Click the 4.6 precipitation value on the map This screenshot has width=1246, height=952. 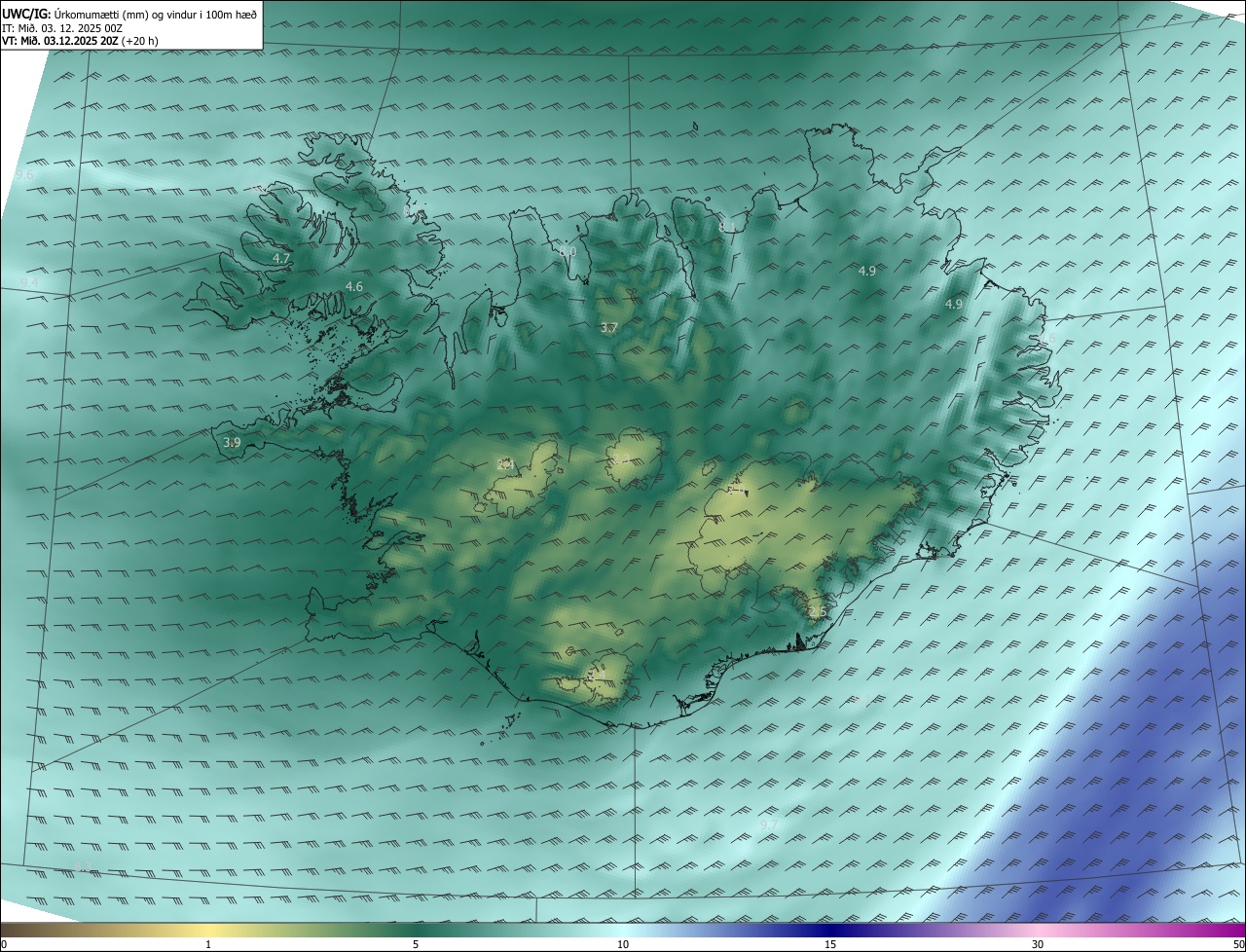coord(354,286)
